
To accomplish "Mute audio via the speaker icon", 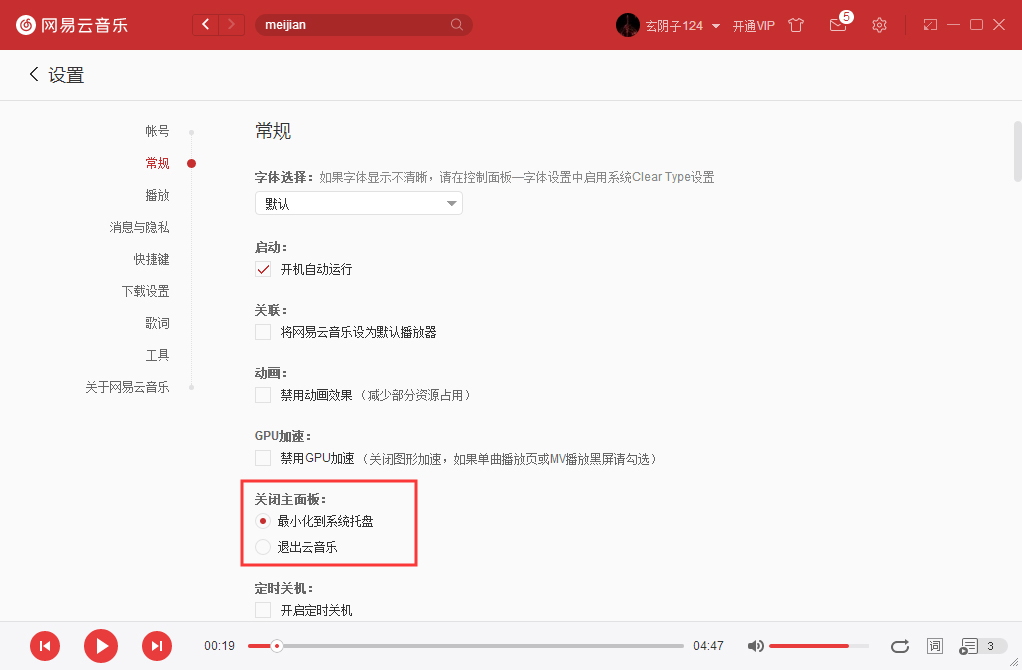I will click(x=755, y=646).
